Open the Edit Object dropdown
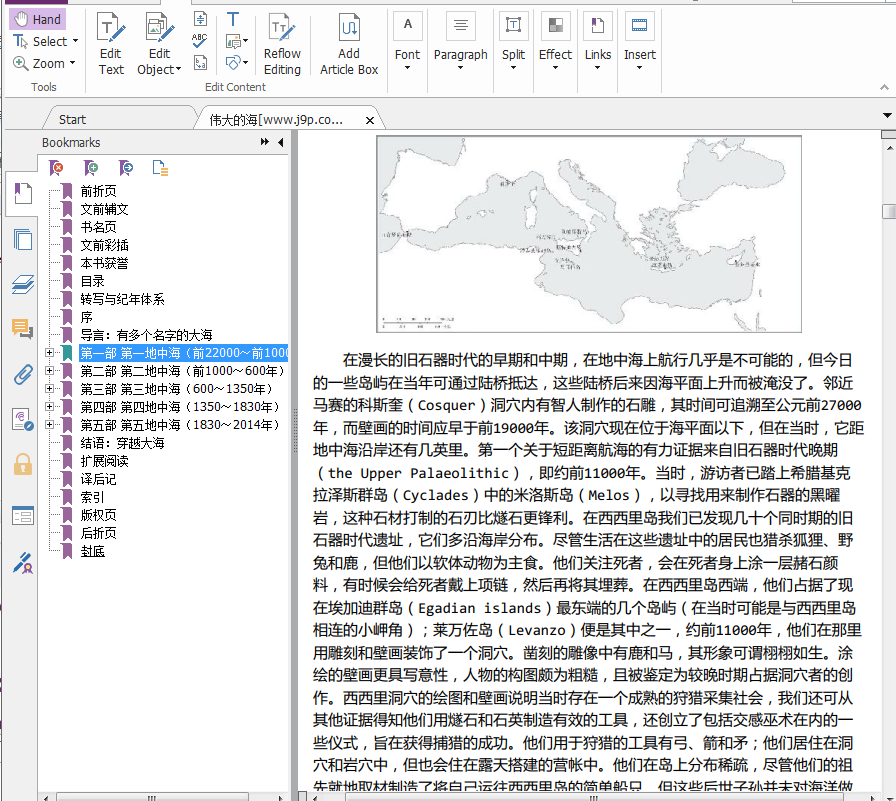Viewport: 896px width, 801px height. 178,70
